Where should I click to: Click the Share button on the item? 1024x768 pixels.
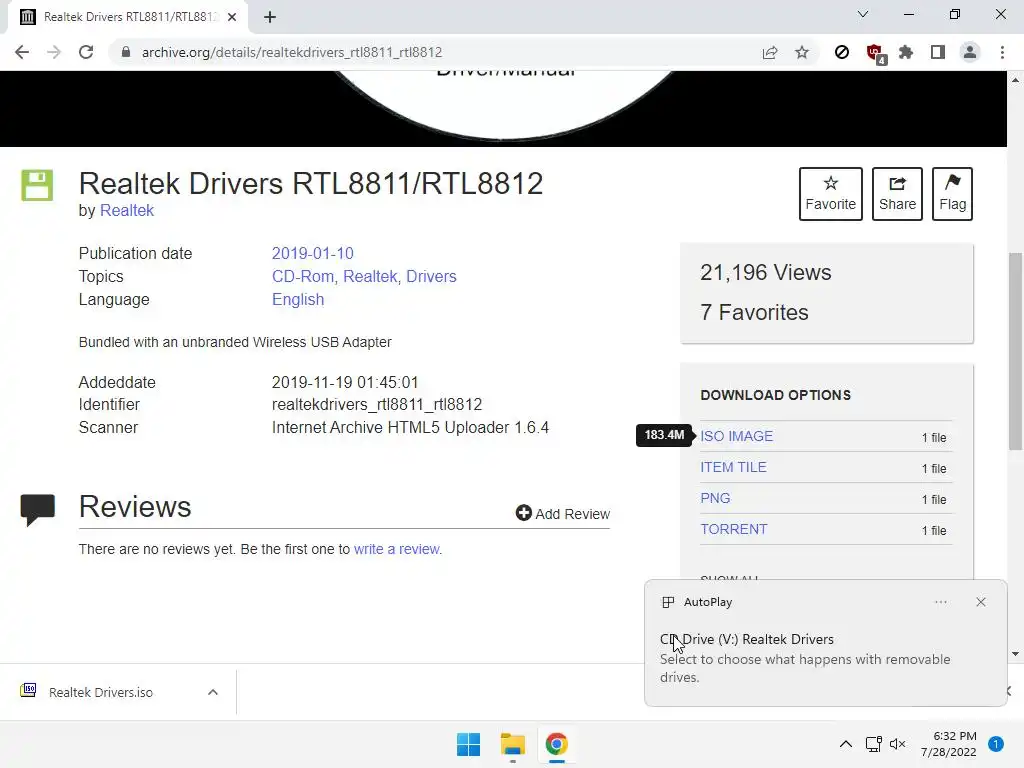(897, 194)
